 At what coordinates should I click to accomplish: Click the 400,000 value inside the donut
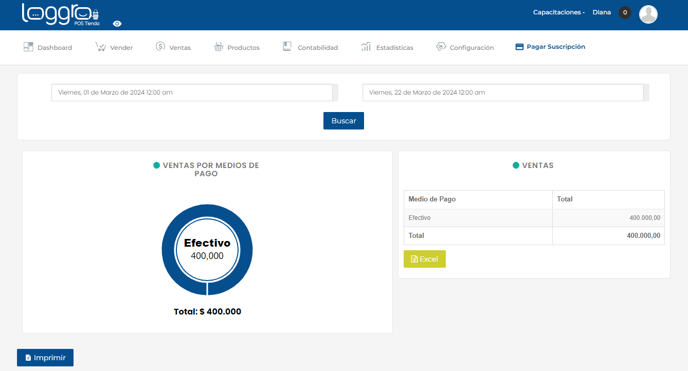coord(207,256)
